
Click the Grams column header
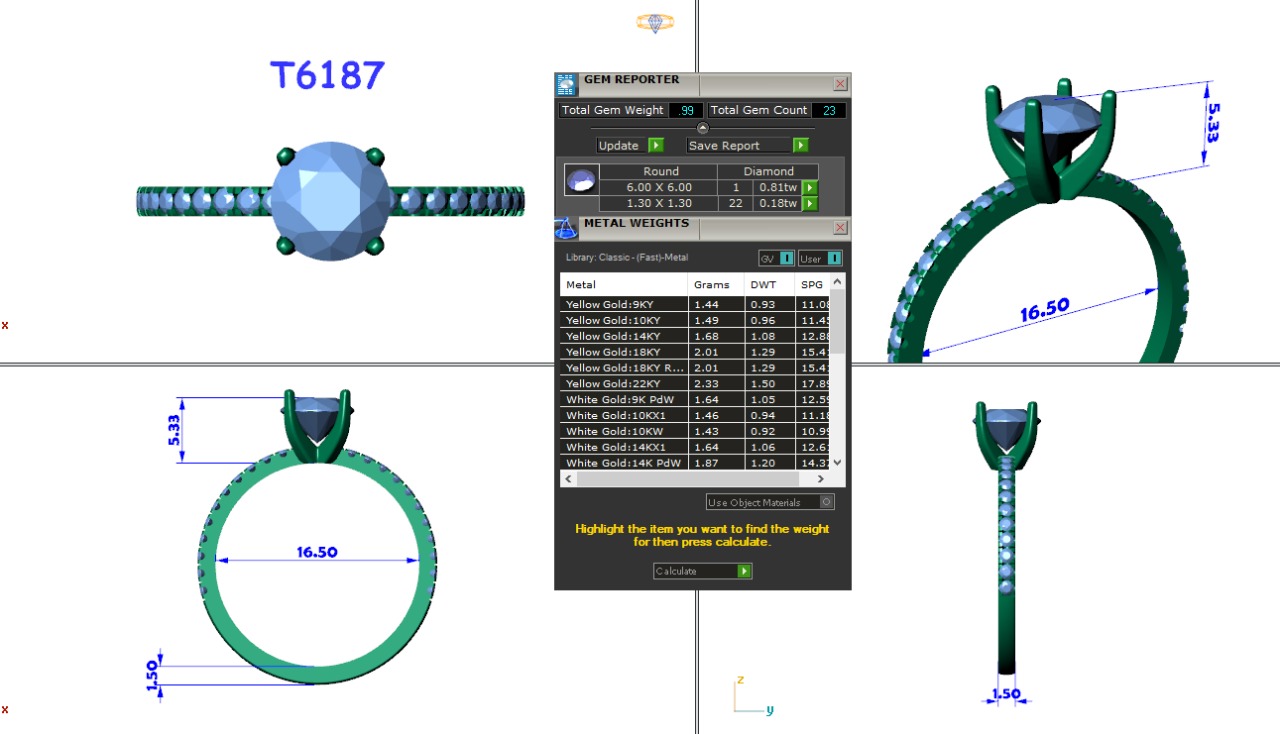711,285
